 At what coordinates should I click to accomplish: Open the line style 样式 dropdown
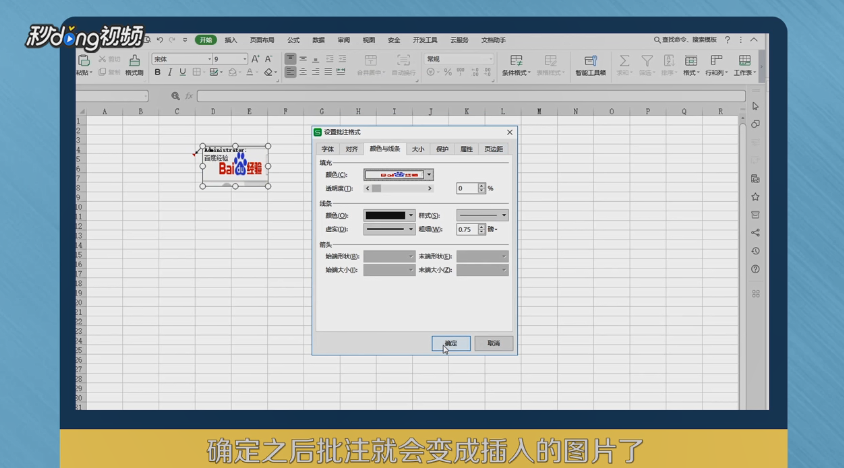pyautogui.click(x=503, y=215)
